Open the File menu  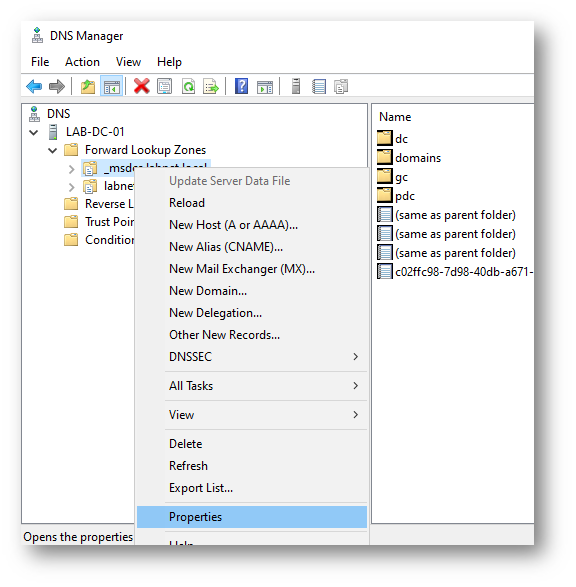(x=40, y=62)
